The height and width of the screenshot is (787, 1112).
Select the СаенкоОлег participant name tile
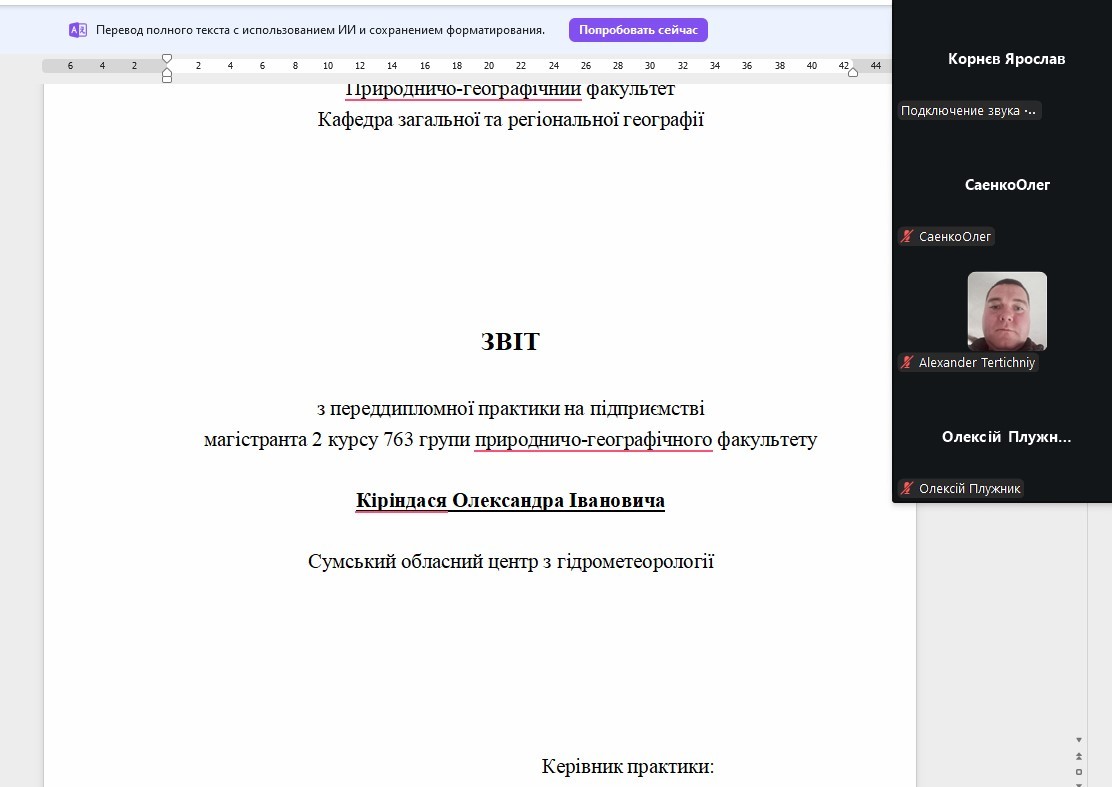tap(1006, 185)
